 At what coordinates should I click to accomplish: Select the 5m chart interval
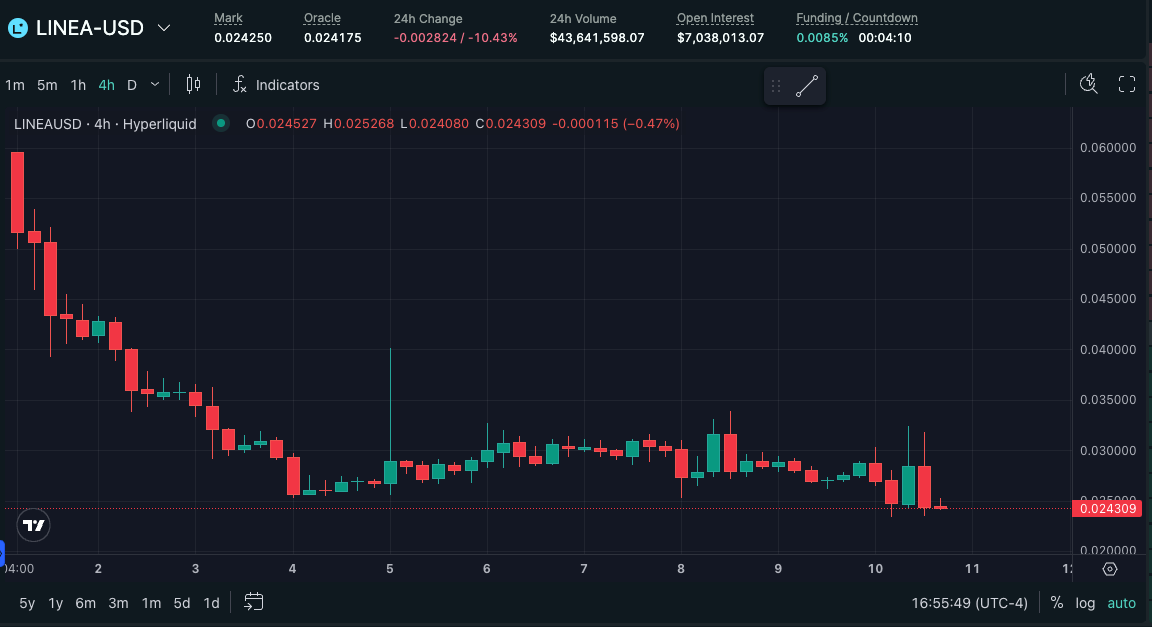pyautogui.click(x=47, y=85)
